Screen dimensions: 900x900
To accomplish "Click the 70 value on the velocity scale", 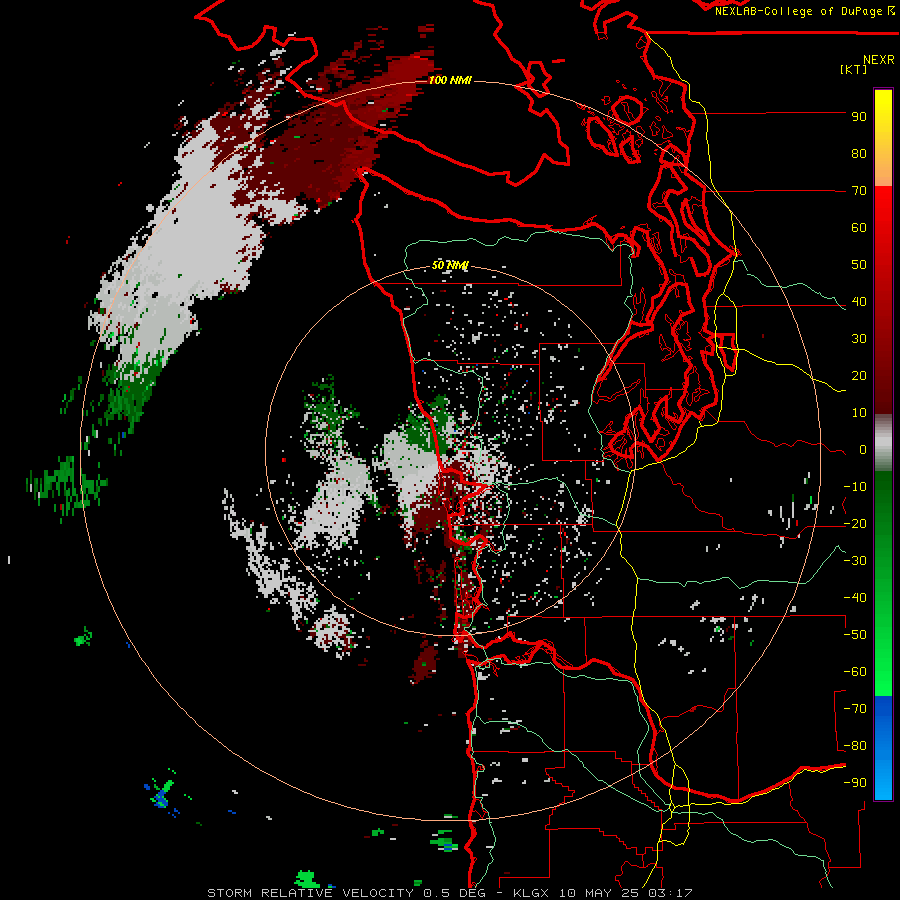I will pos(859,190).
